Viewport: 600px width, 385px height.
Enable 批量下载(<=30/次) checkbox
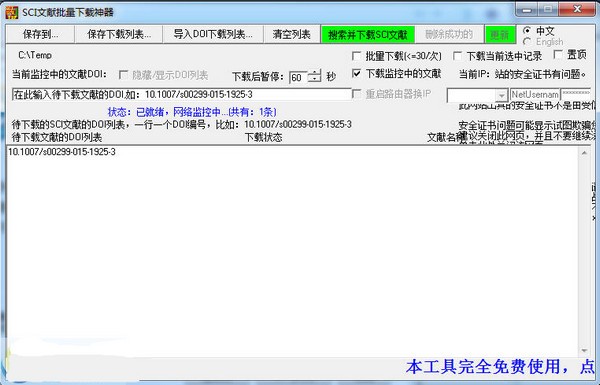pos(356,56)
